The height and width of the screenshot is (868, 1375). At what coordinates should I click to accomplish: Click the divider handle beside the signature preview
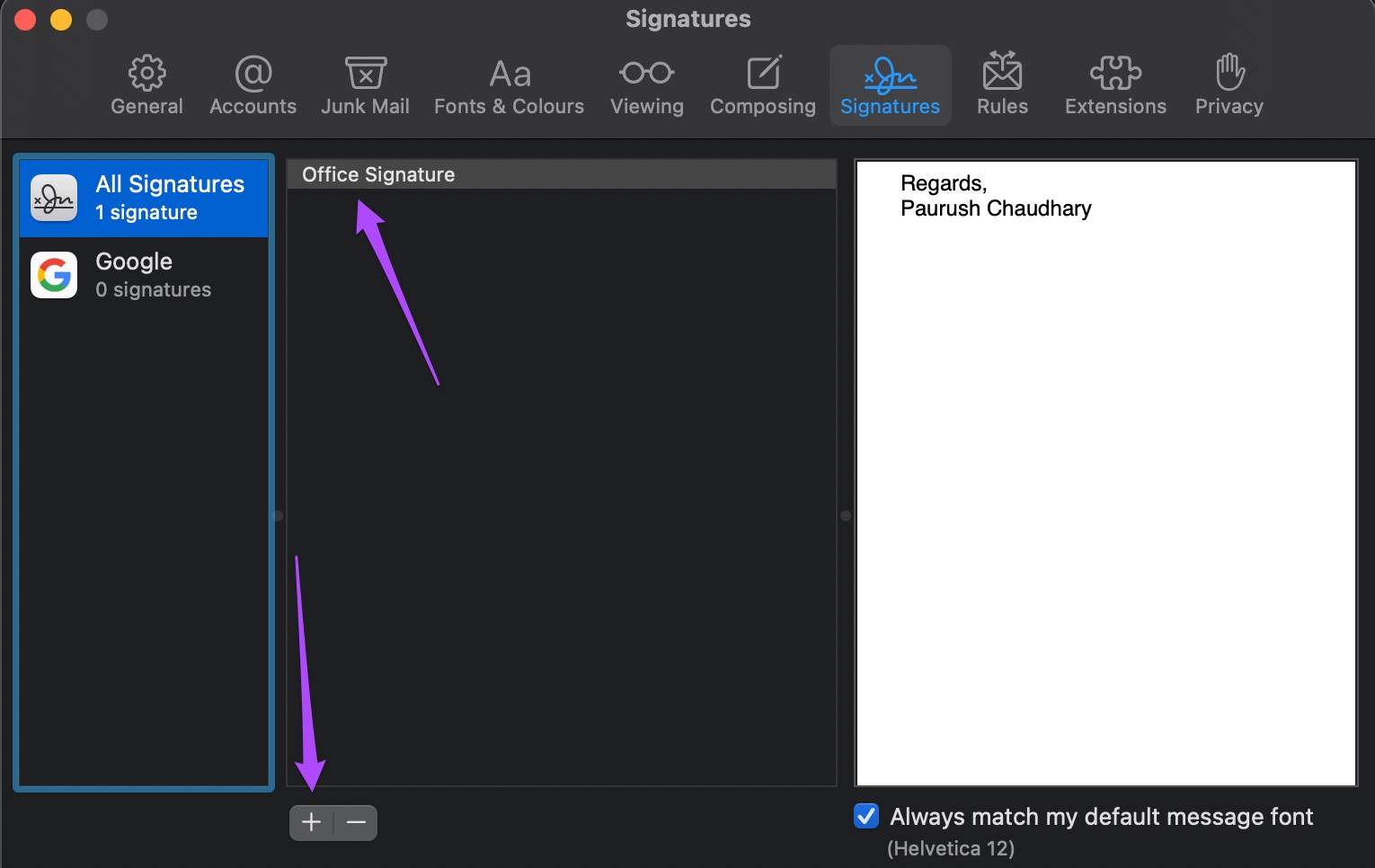pyautogui.click(x=845, y=516)
